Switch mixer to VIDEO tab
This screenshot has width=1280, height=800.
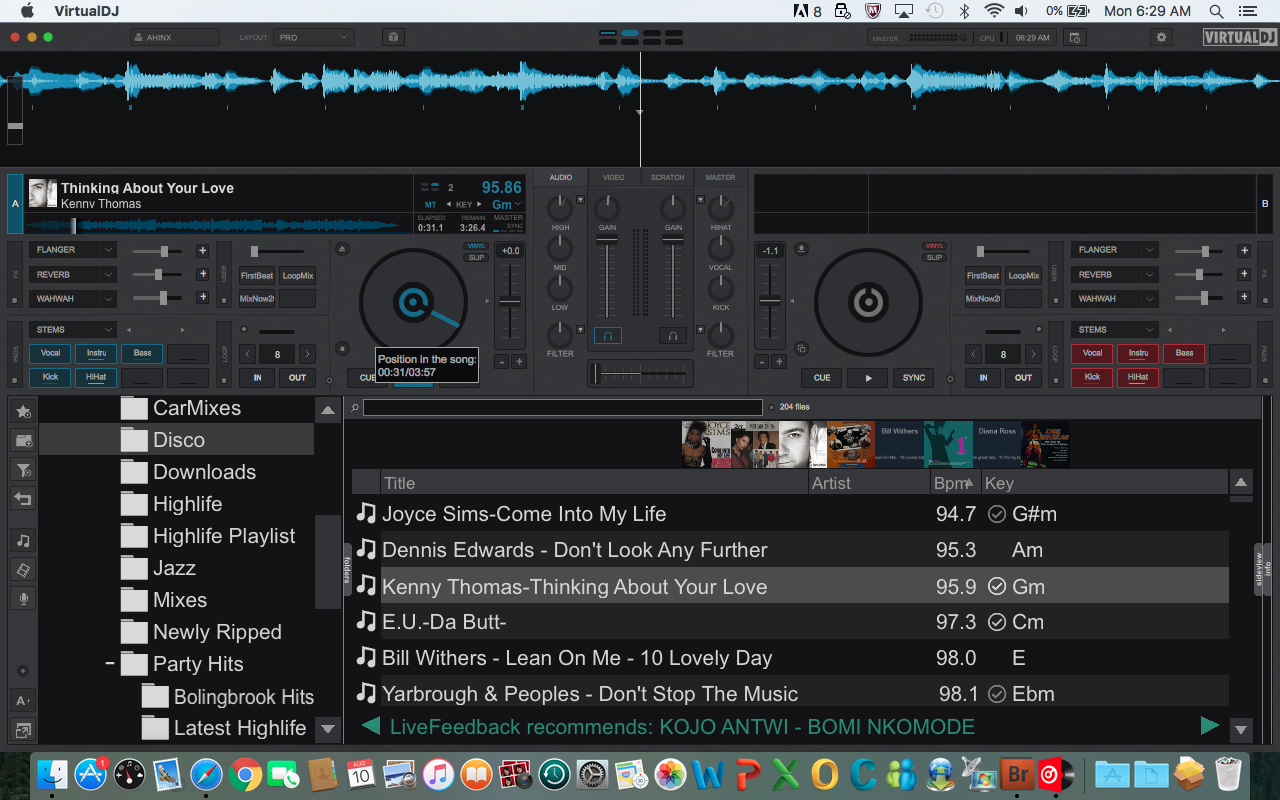[x=614, y=177]
